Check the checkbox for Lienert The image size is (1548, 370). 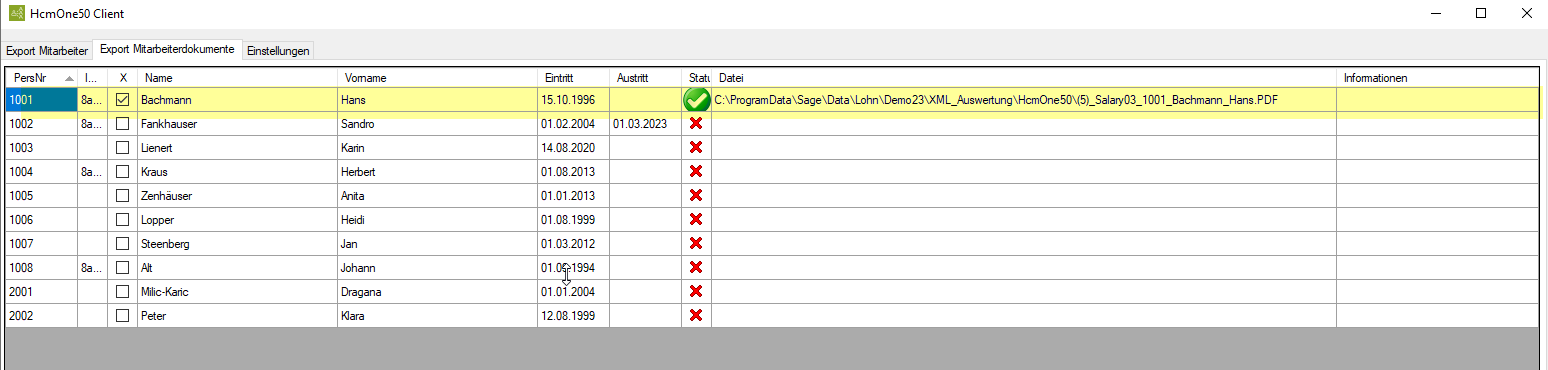(x=123, y=148)
